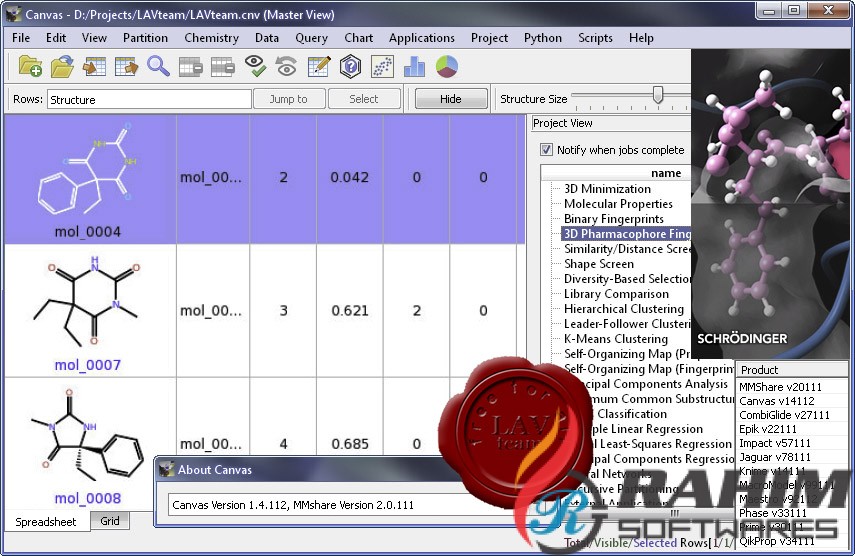Click the About Canvas dialog icon
The image size is (855, 556).
point(166,469)
